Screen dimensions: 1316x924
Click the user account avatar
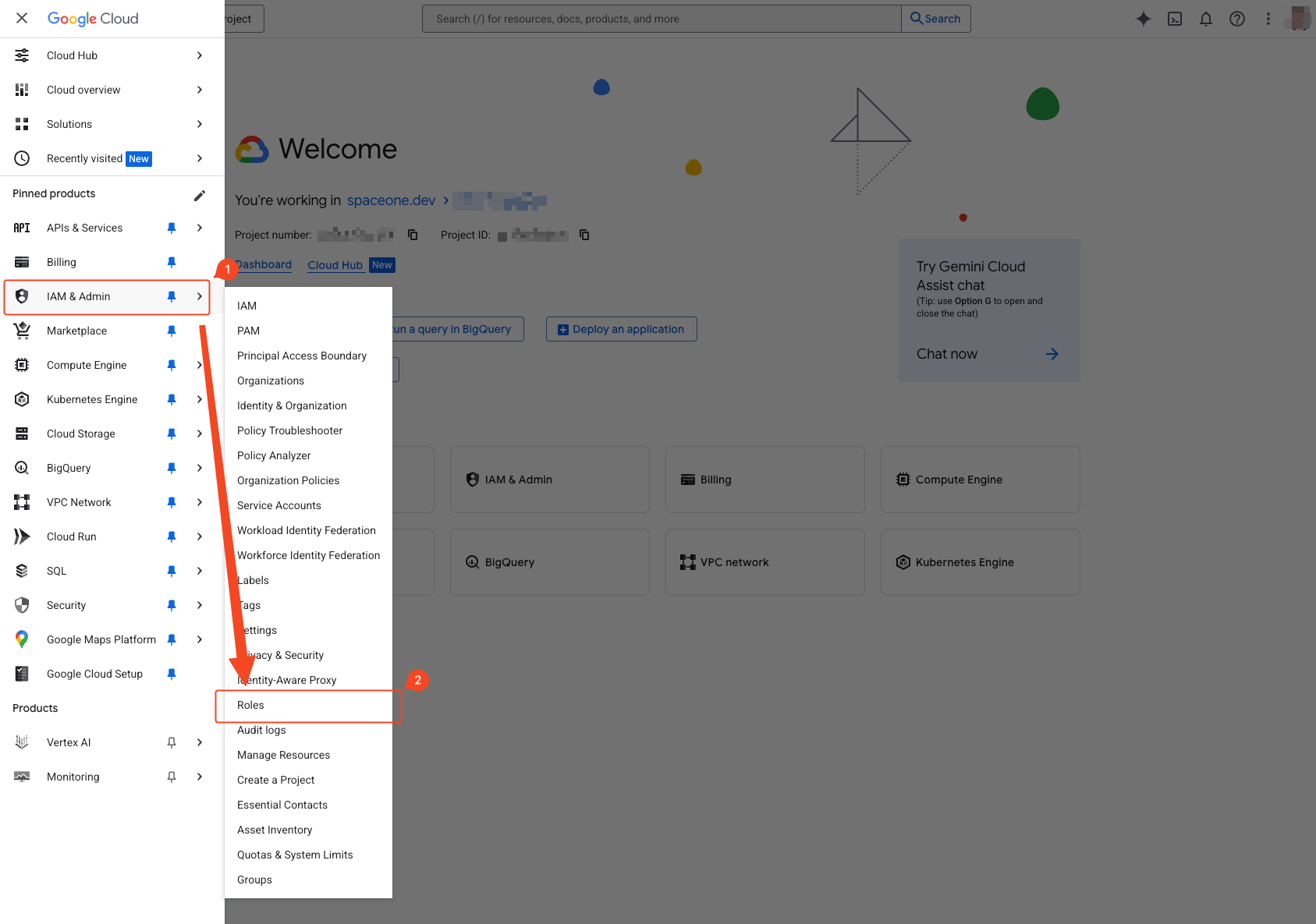coord(1300,19)
